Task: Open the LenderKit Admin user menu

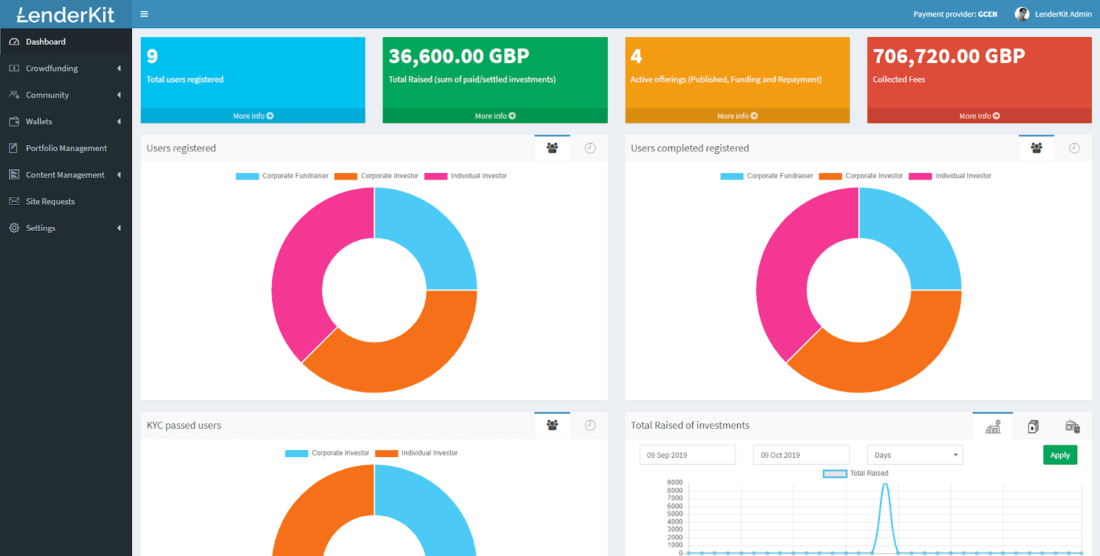Action: coord(1053,14)
